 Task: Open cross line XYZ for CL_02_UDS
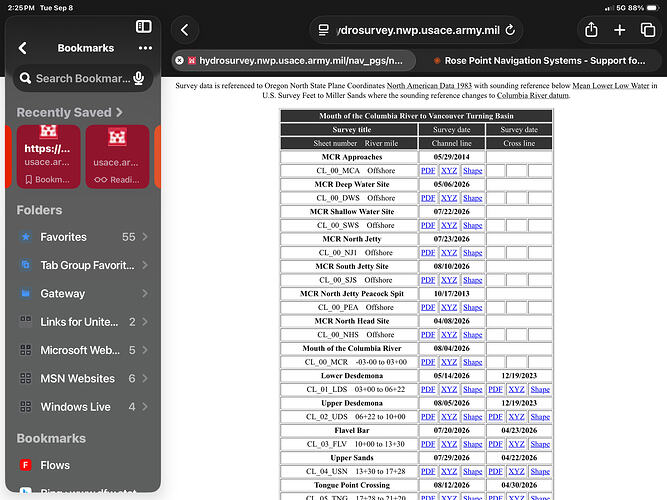tap(516, 417)
